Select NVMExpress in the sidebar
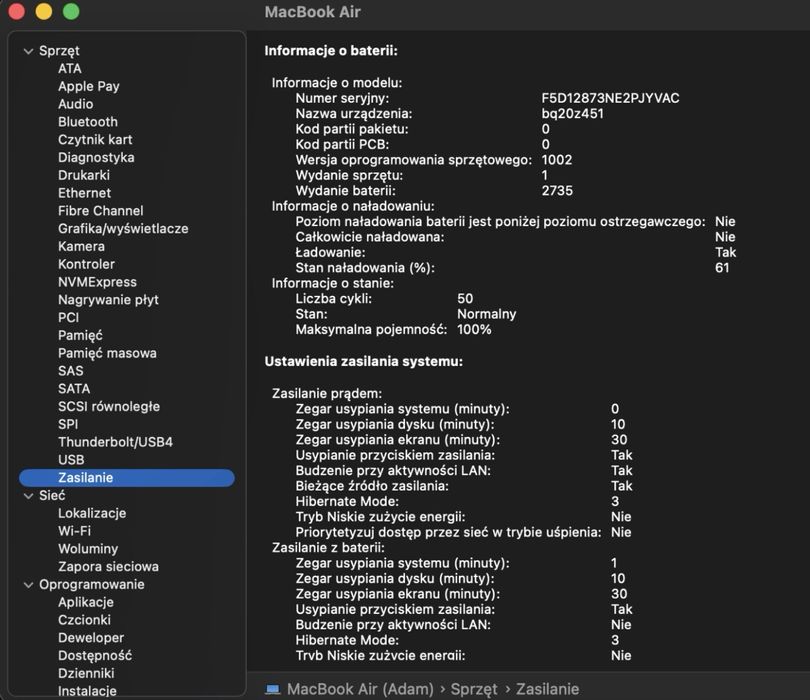This screenshot has width=810, height=700. coord(97,282)
